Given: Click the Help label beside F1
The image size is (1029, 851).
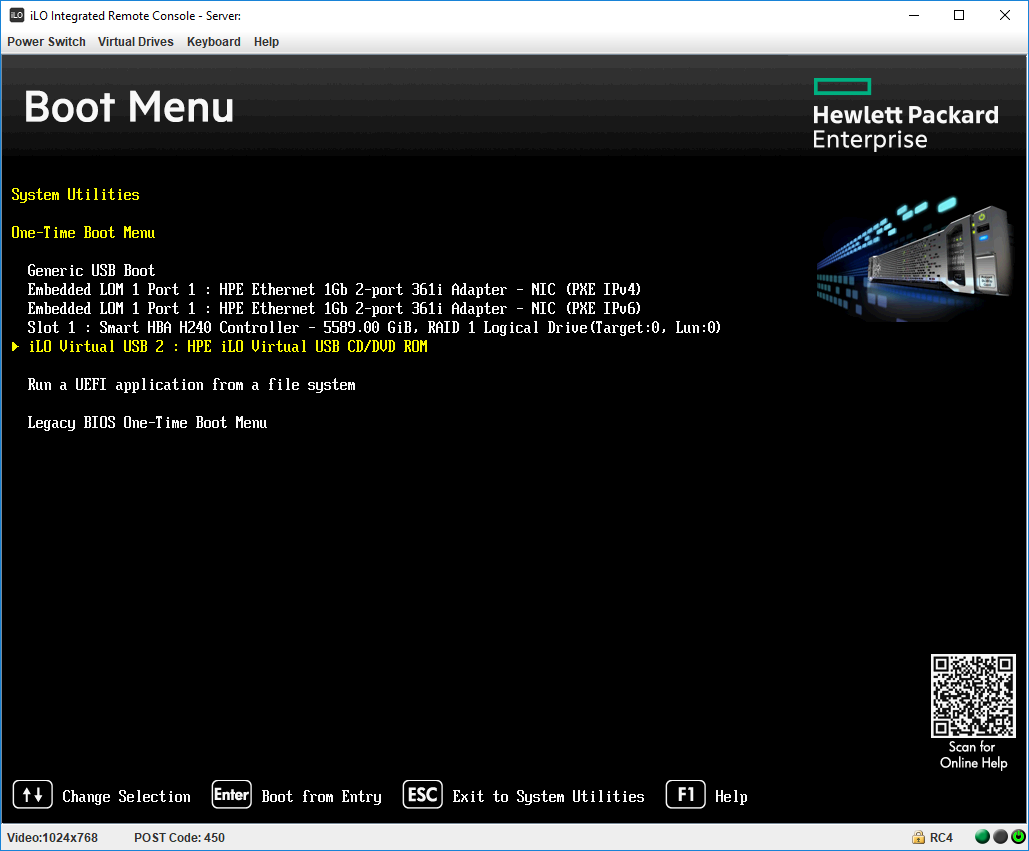Looking at the screenshot, I should pos(731,797).
